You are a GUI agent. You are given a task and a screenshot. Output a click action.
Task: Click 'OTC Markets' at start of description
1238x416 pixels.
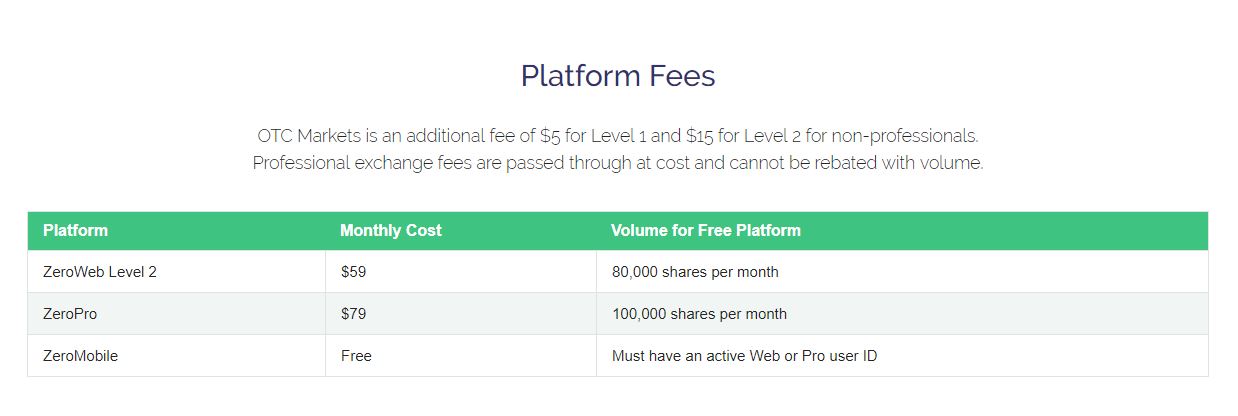tap(308, 135)
